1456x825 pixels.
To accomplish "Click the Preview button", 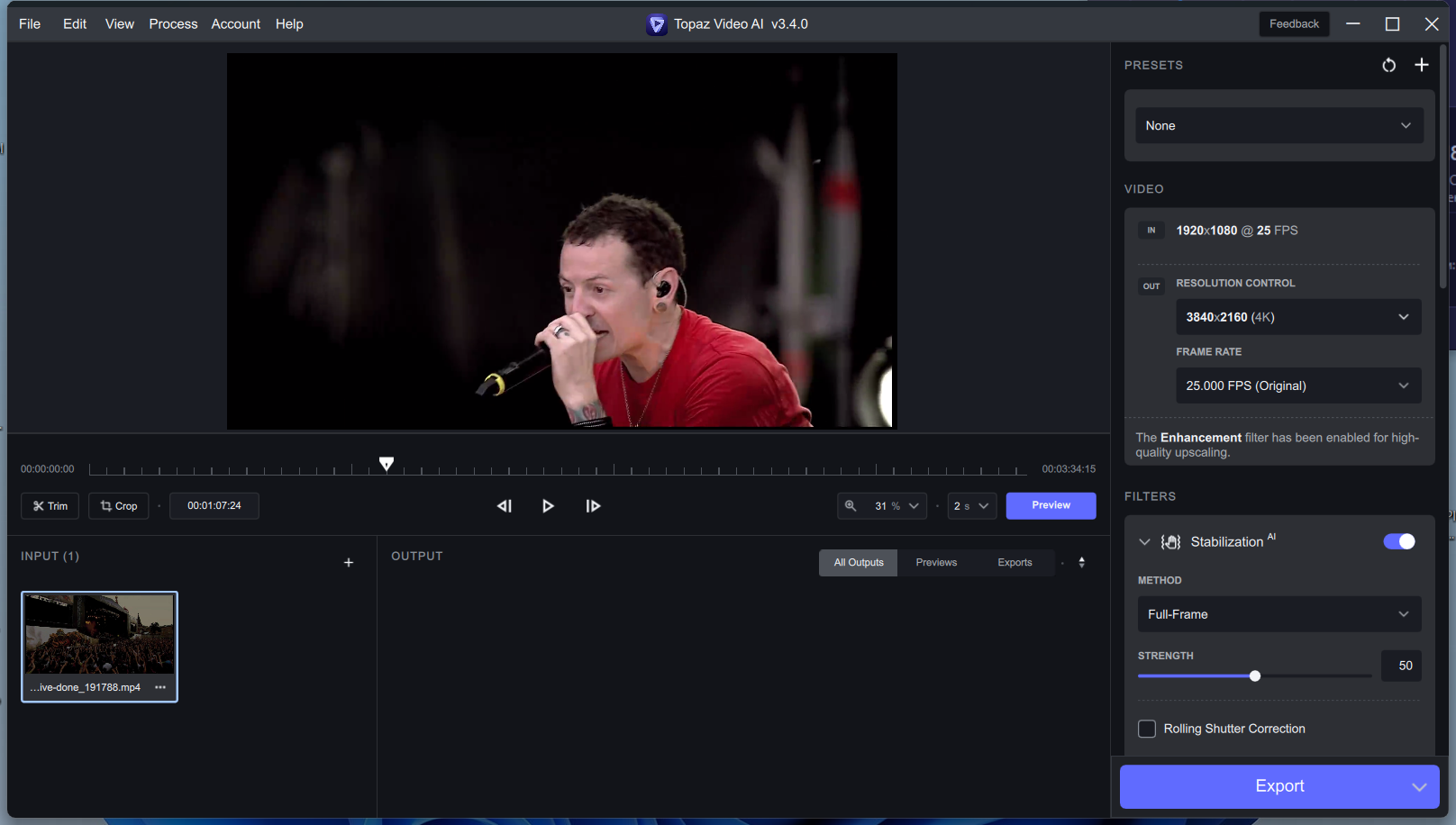I will click(1051, 505).
